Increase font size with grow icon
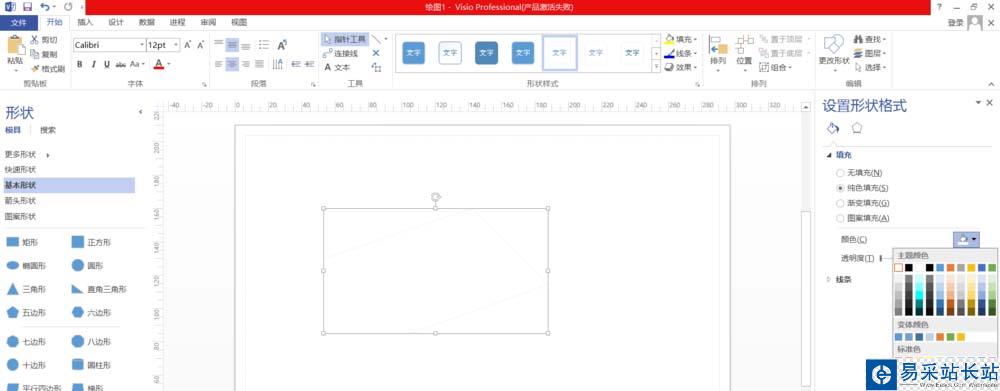 click(x=188, y=45)
